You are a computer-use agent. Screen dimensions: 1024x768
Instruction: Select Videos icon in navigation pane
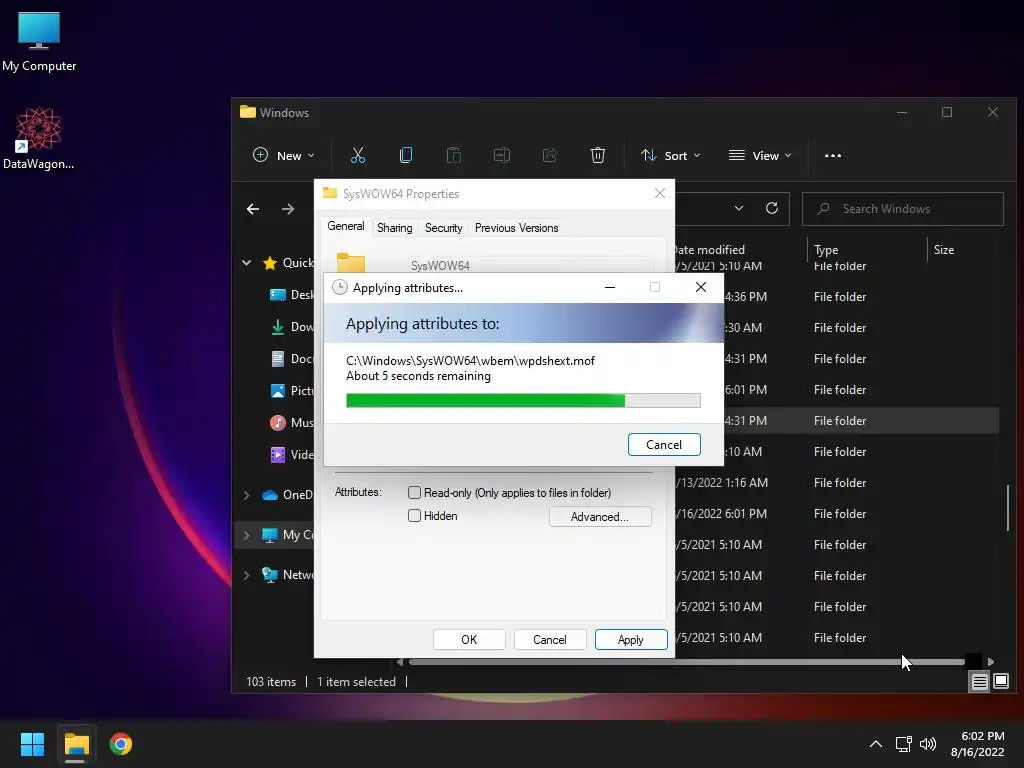pos(278,455)
